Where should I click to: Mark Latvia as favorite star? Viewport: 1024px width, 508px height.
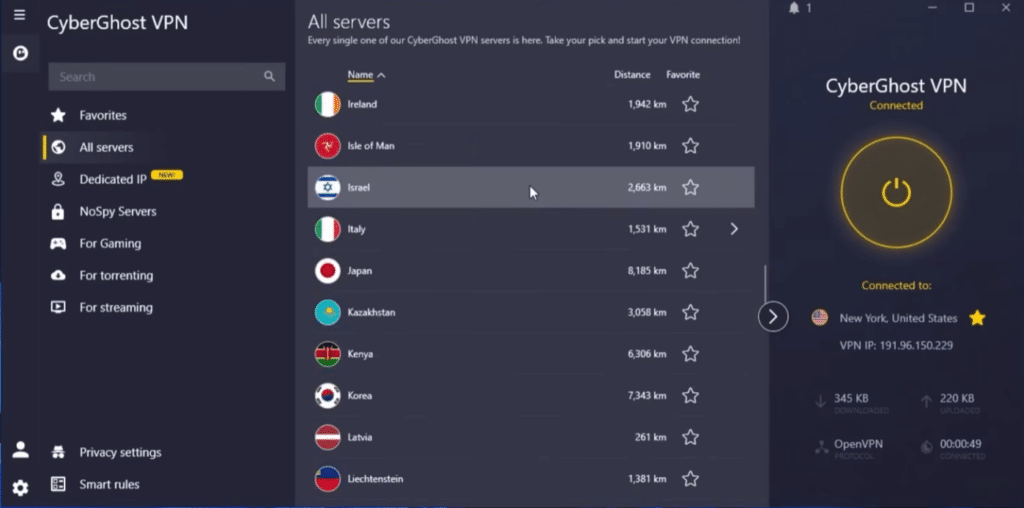coord(690,437)
